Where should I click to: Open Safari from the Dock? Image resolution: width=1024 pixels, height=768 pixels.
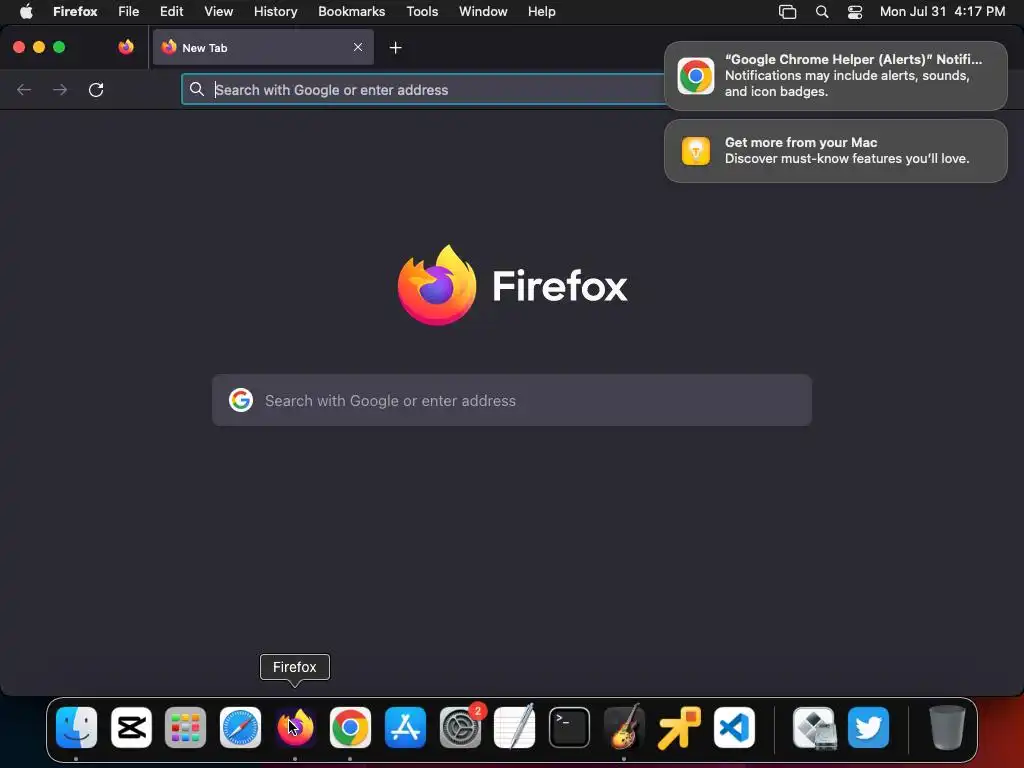pyautogui.click(x=240, y=727)
